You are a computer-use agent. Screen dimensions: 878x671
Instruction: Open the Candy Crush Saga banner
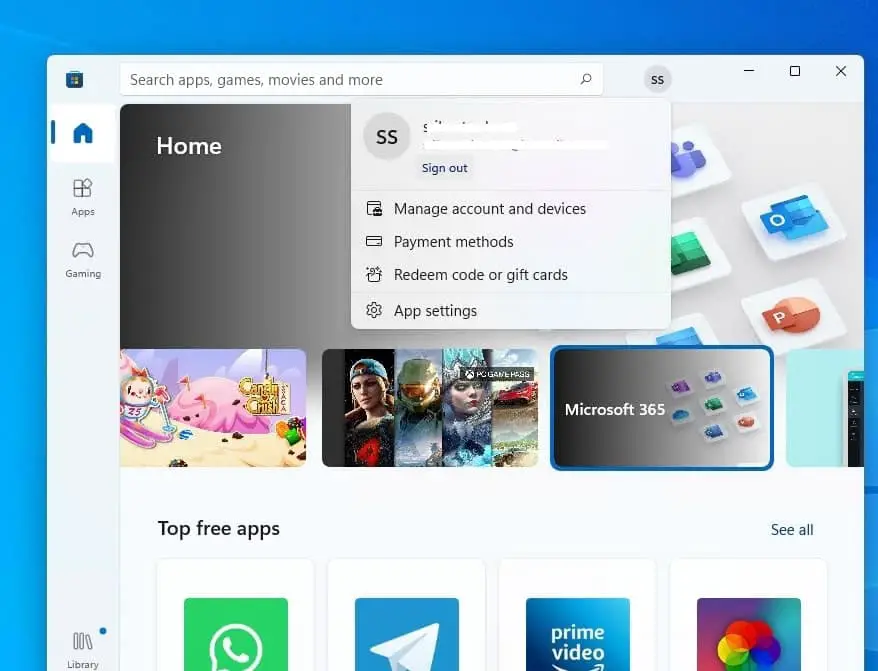(213, 408)
